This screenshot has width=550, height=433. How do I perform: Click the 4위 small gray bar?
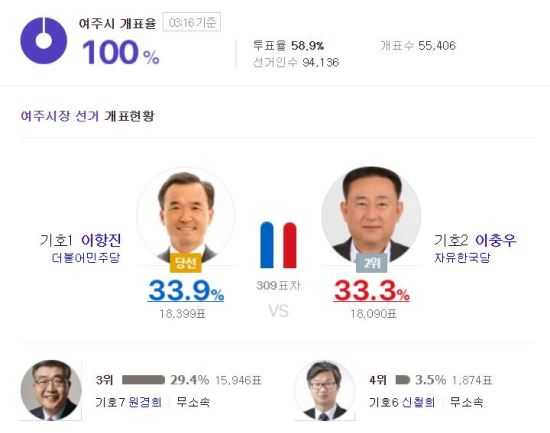[x=402, y=380]
